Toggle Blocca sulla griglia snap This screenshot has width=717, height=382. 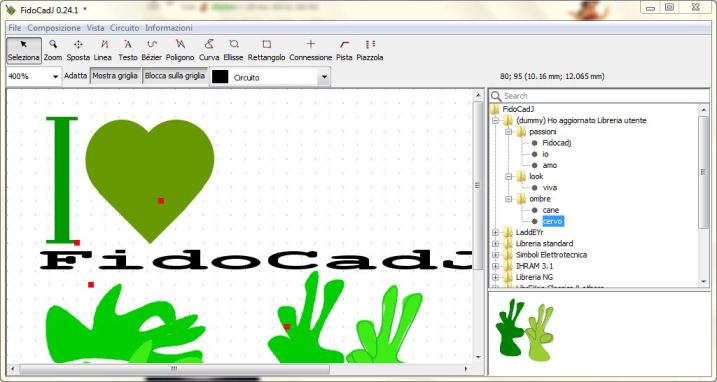[x=175, y=76]
